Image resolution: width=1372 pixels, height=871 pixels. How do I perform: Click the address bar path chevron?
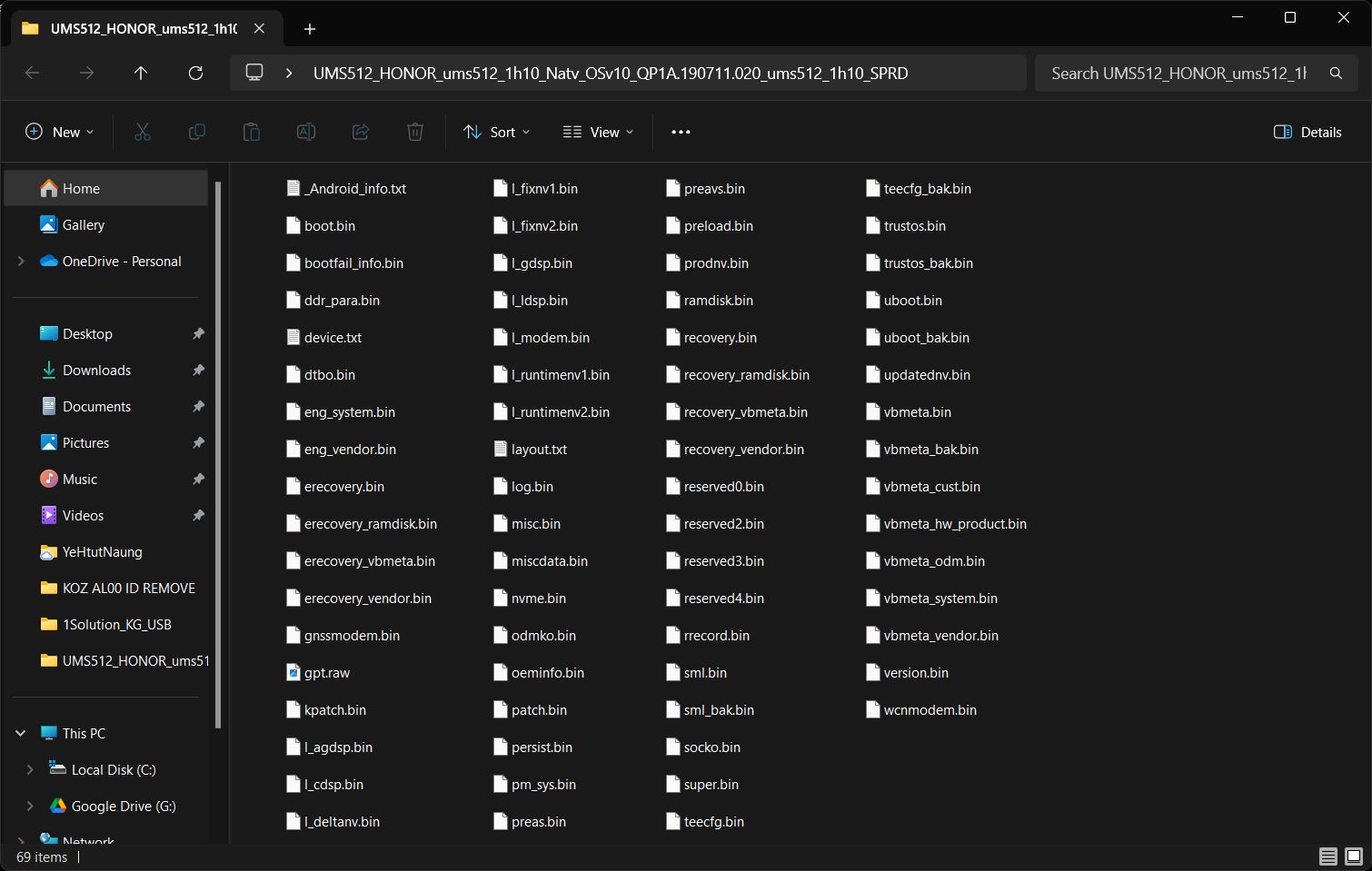click(289, 73)
